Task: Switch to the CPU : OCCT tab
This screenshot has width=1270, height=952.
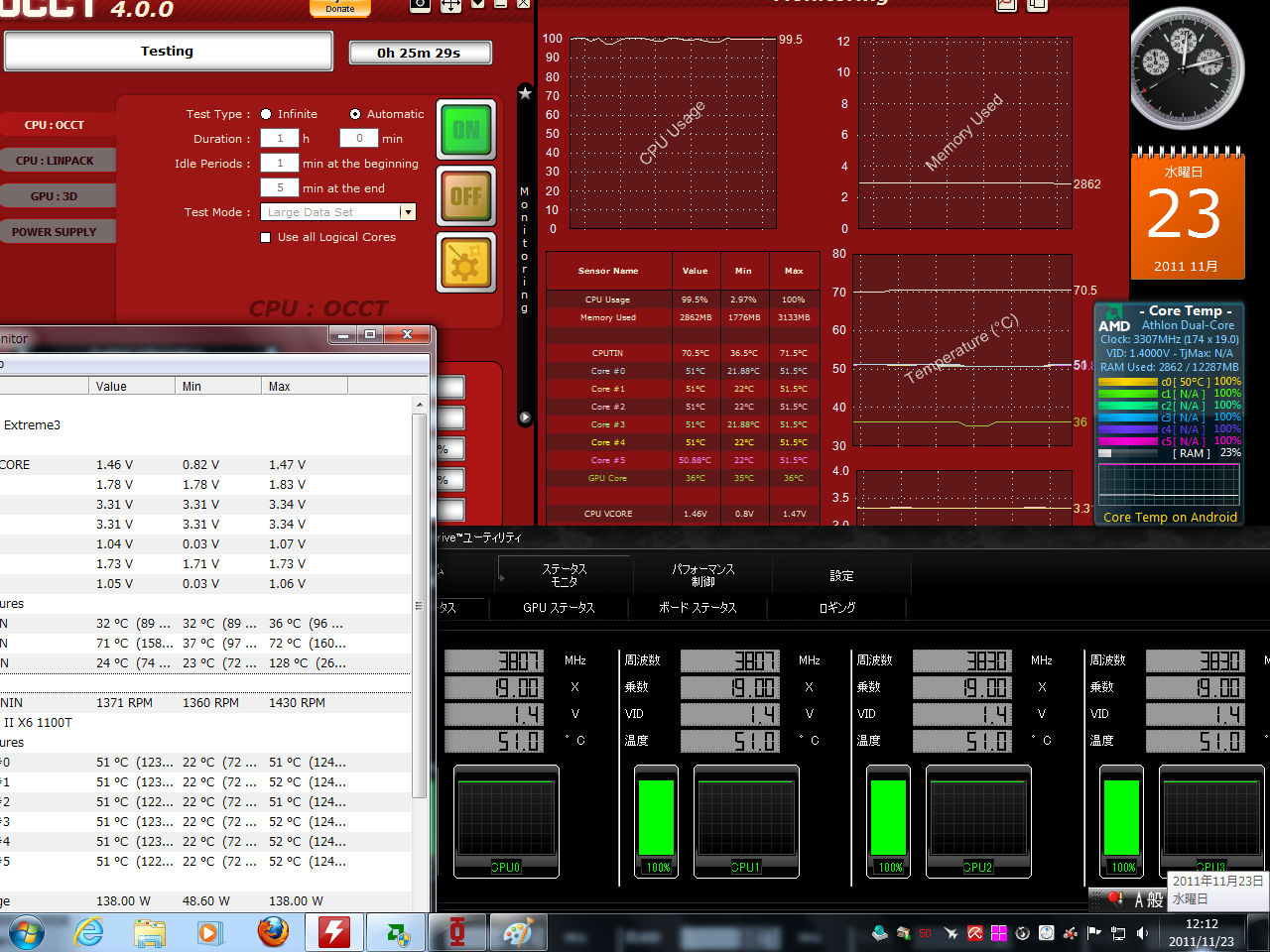Action: [x=58, y=125]
